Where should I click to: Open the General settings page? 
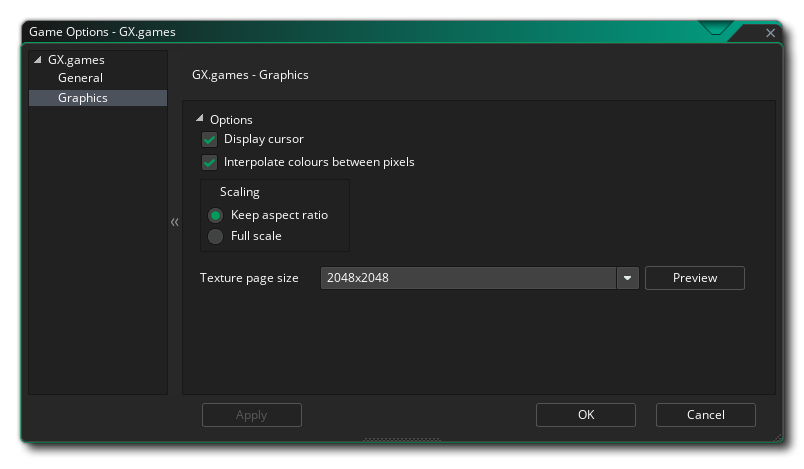point(81,78)
